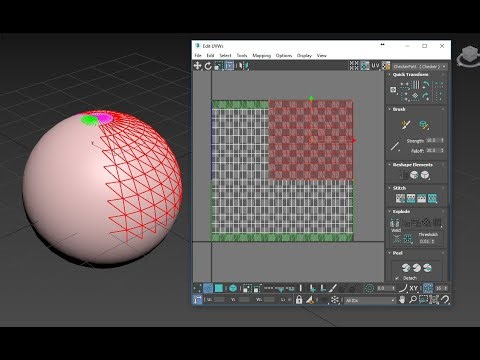Click the Weld Threshold value field
480x360 pixels.
point(425,241)
